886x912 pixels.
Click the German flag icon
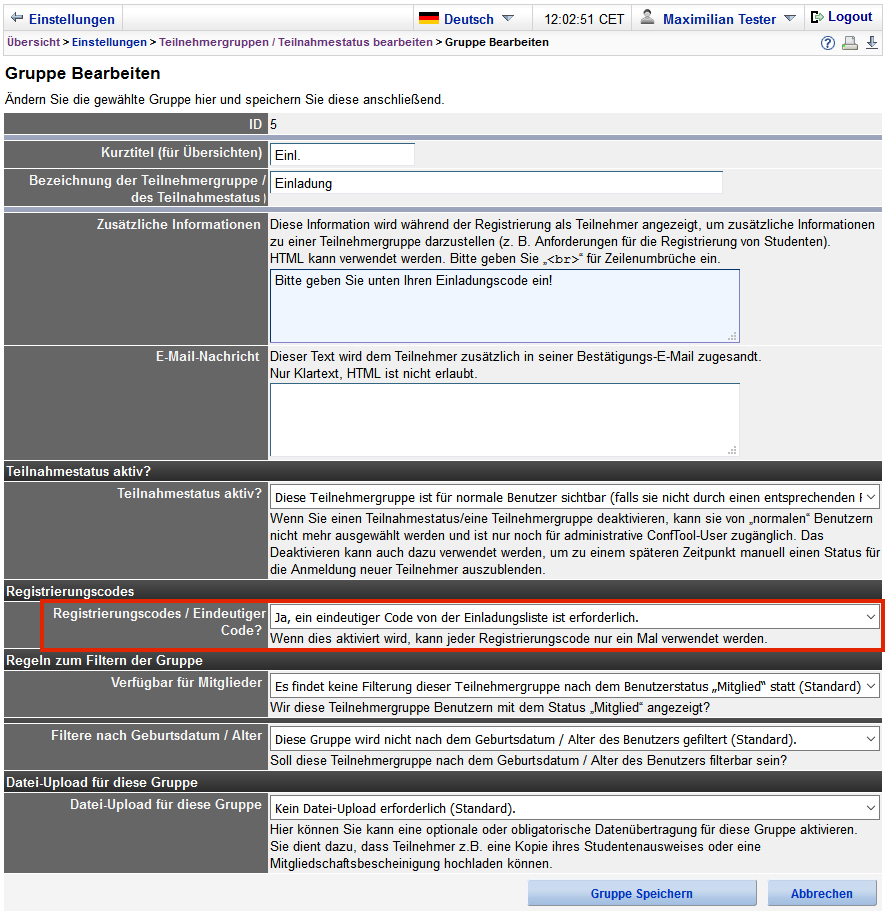(x=429, y=19)
